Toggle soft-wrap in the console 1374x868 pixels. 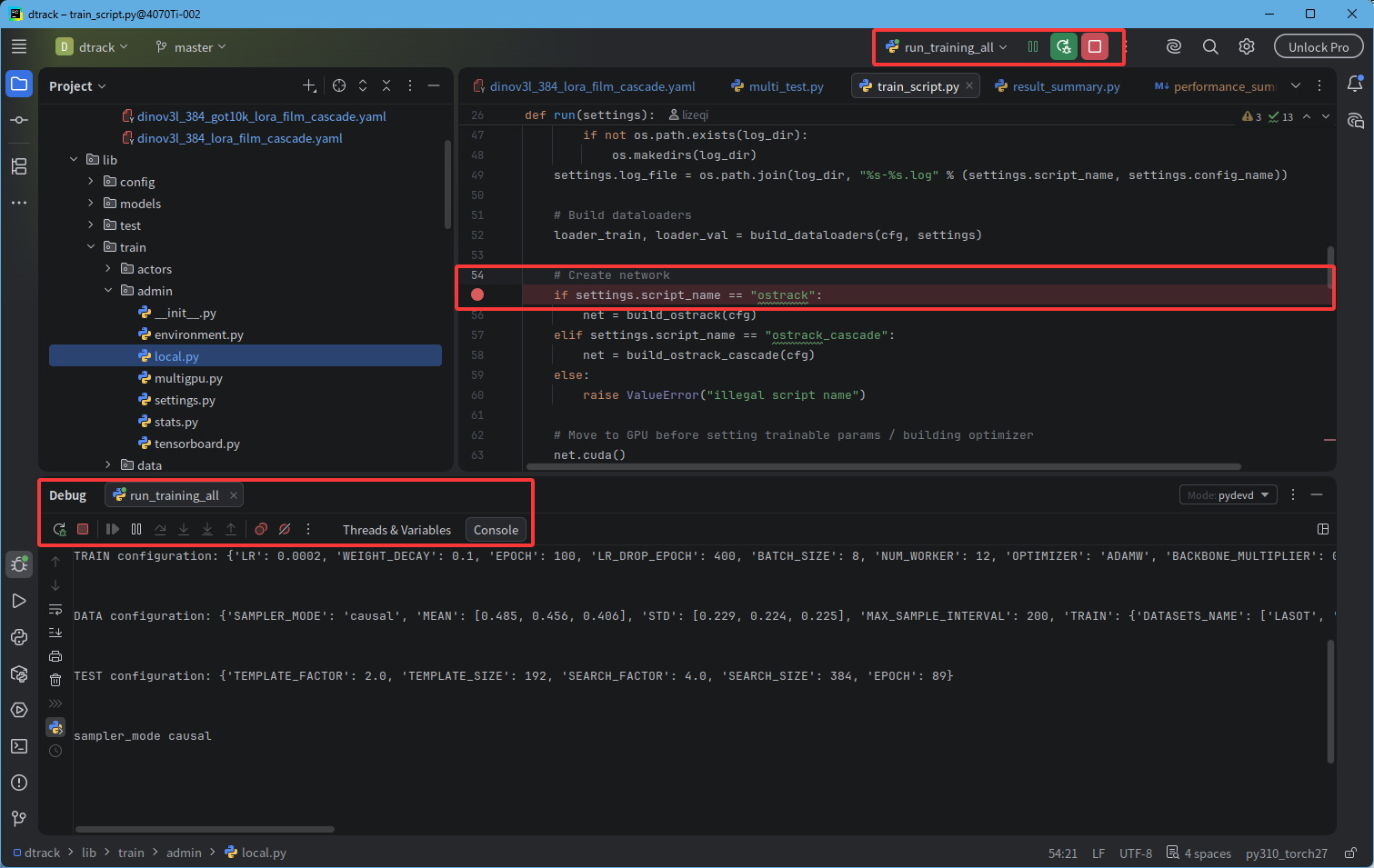(x=55, y=609)
